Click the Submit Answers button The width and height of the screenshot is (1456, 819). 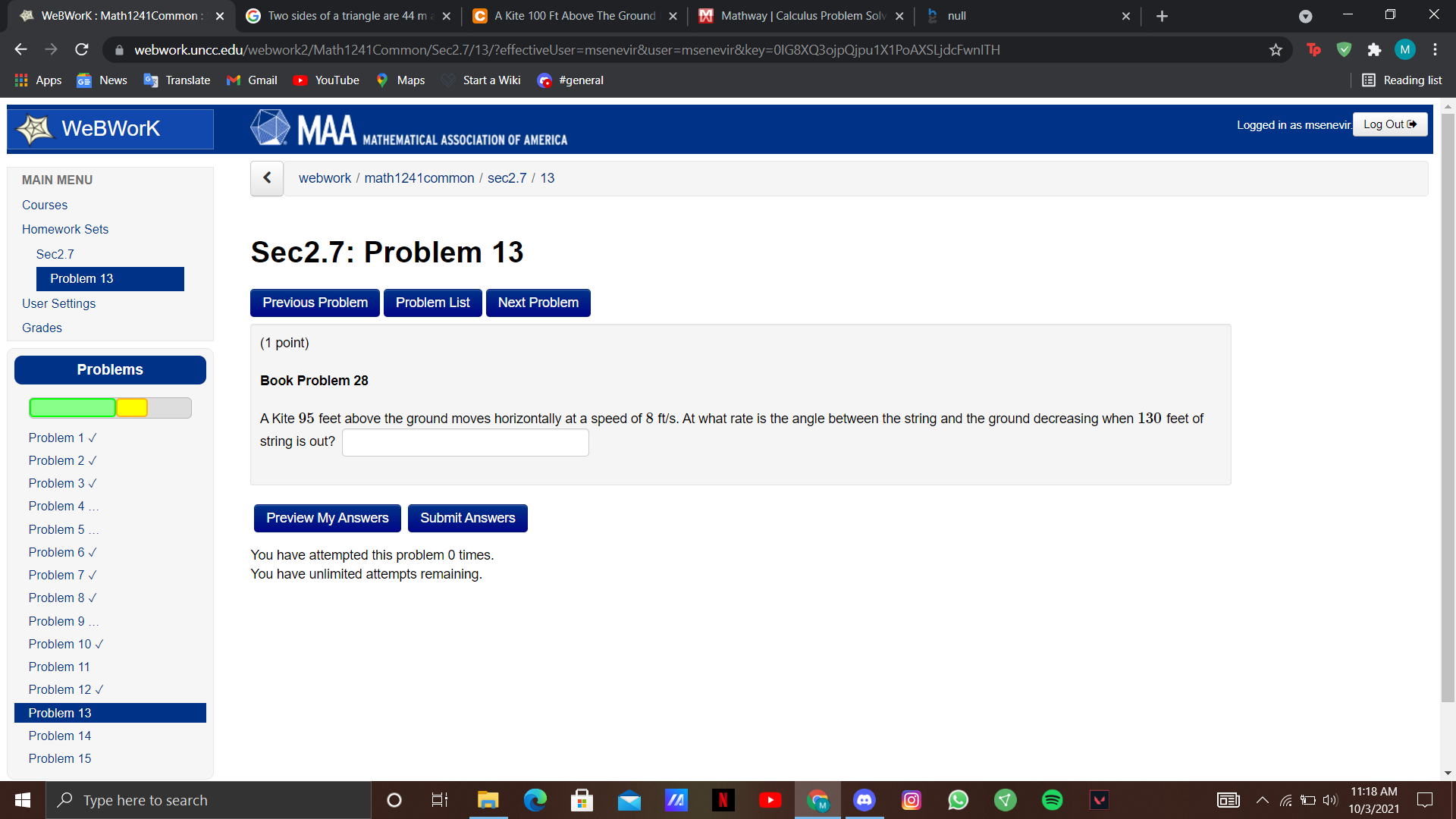(x=467, y=518)
